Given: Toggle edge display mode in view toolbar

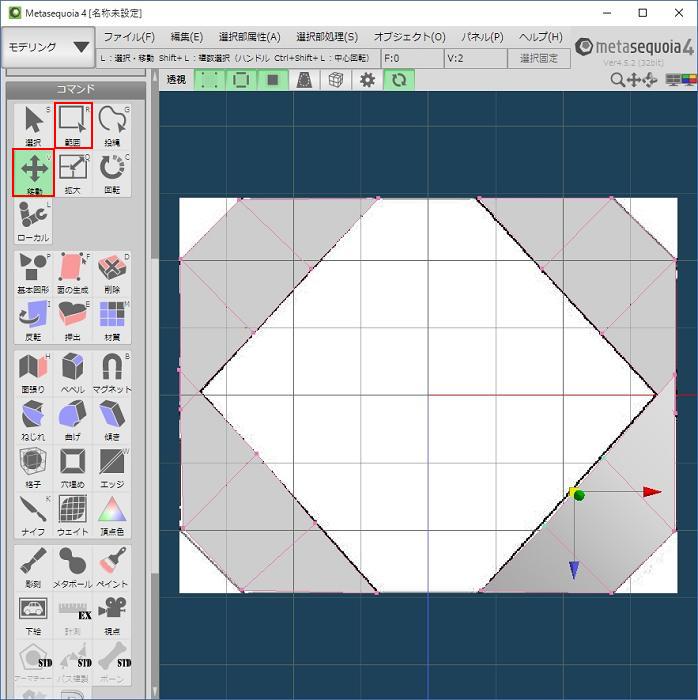Looking at the screenshot, I should 240,80.
